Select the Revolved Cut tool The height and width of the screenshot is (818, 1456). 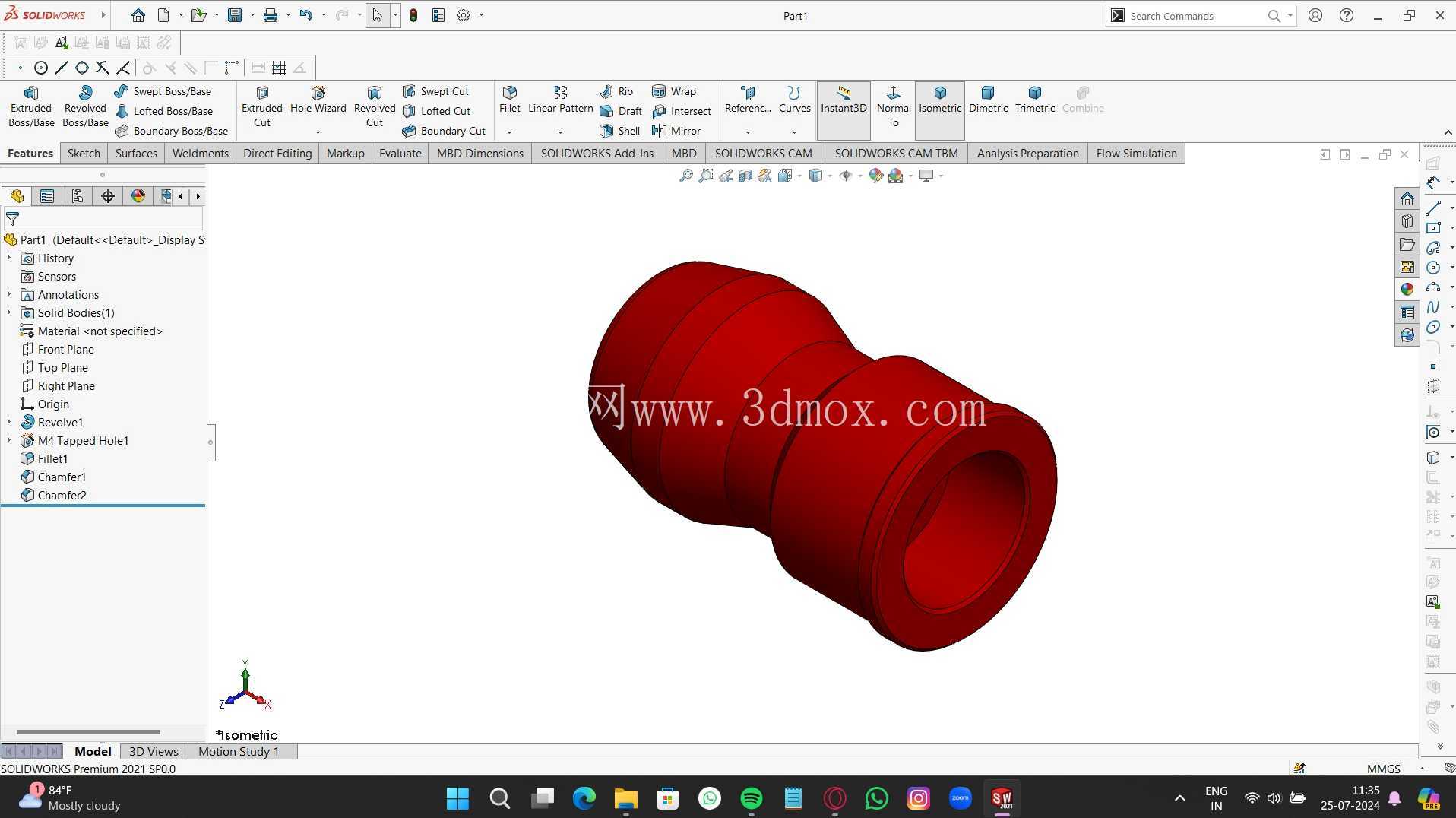[x=375, y=106]
